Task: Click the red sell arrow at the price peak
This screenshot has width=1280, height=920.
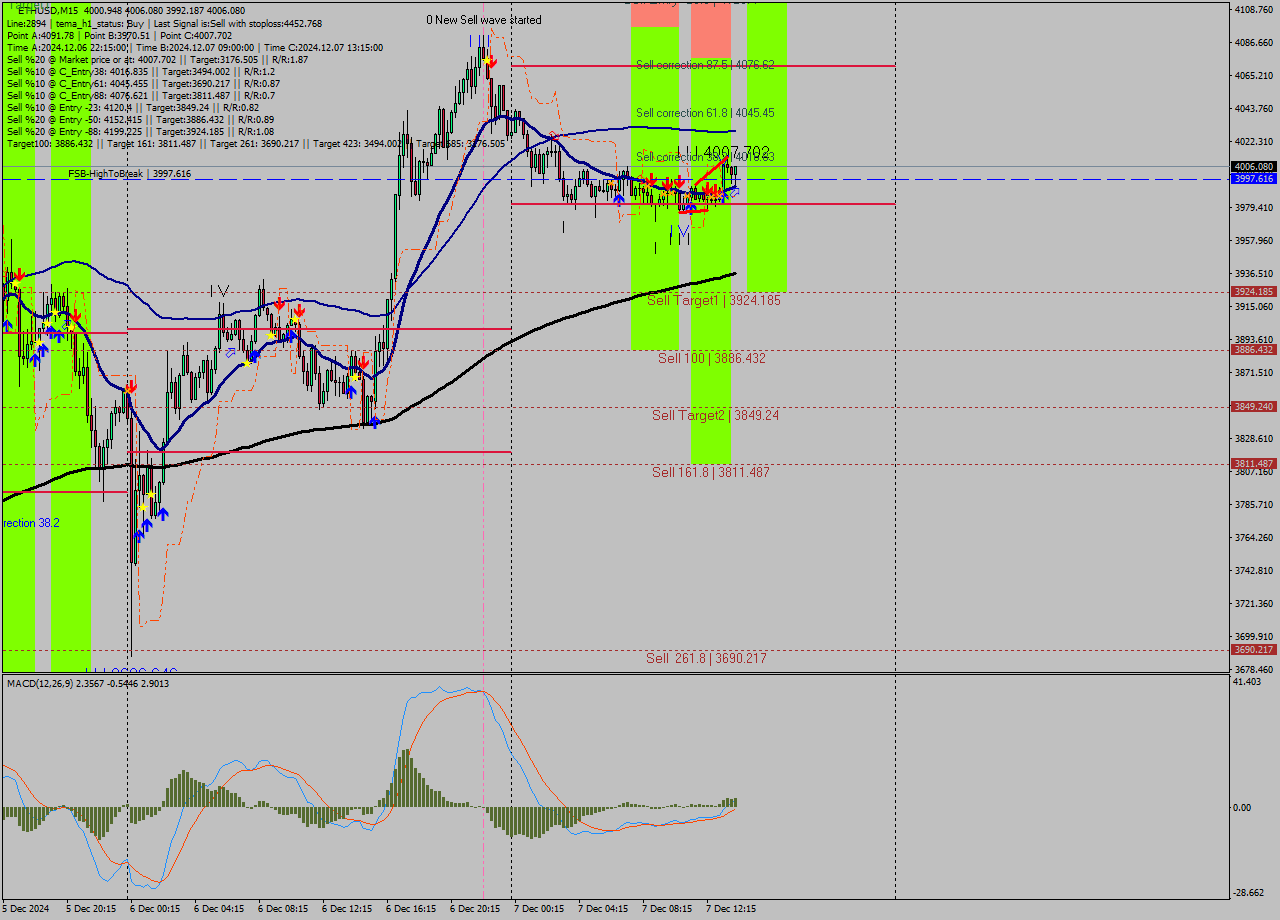Action: [489, 61]
